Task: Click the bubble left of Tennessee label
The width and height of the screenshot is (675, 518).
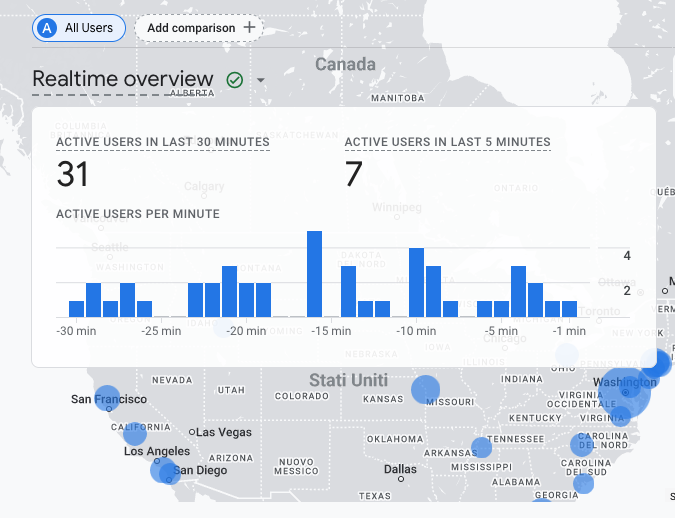Action: [482, 447]
